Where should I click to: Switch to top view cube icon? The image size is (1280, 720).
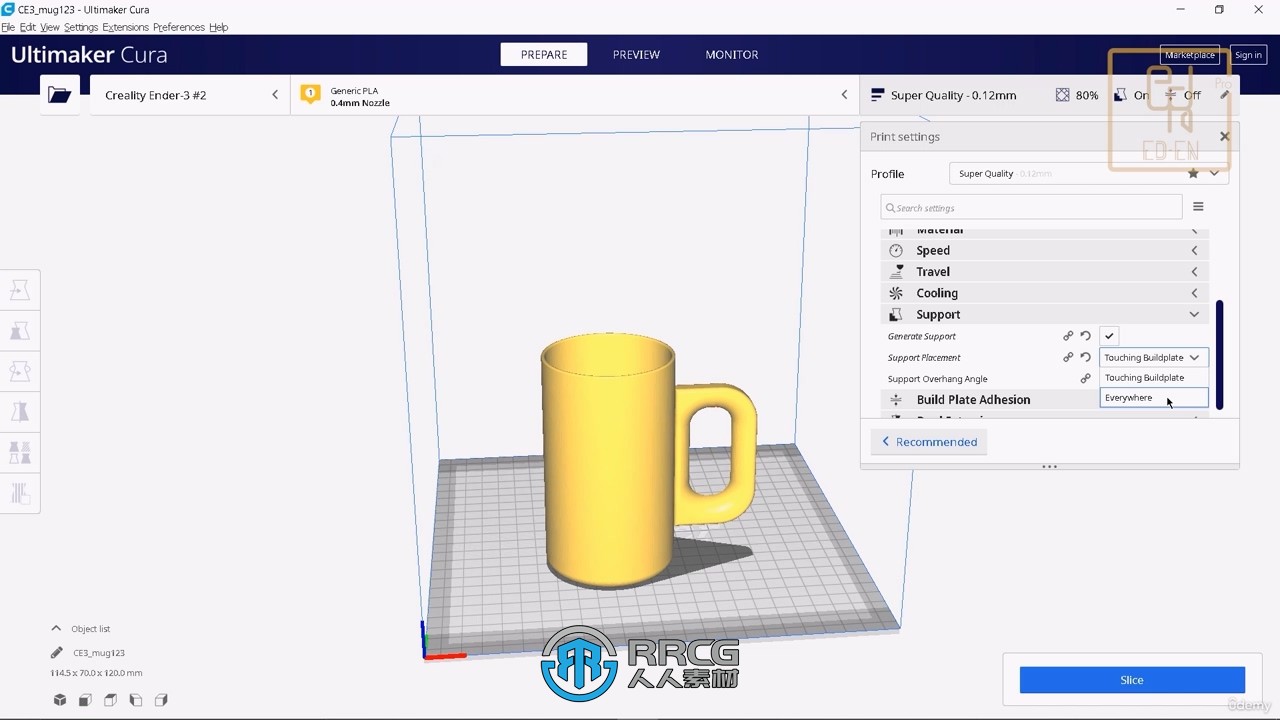[110, 700]
